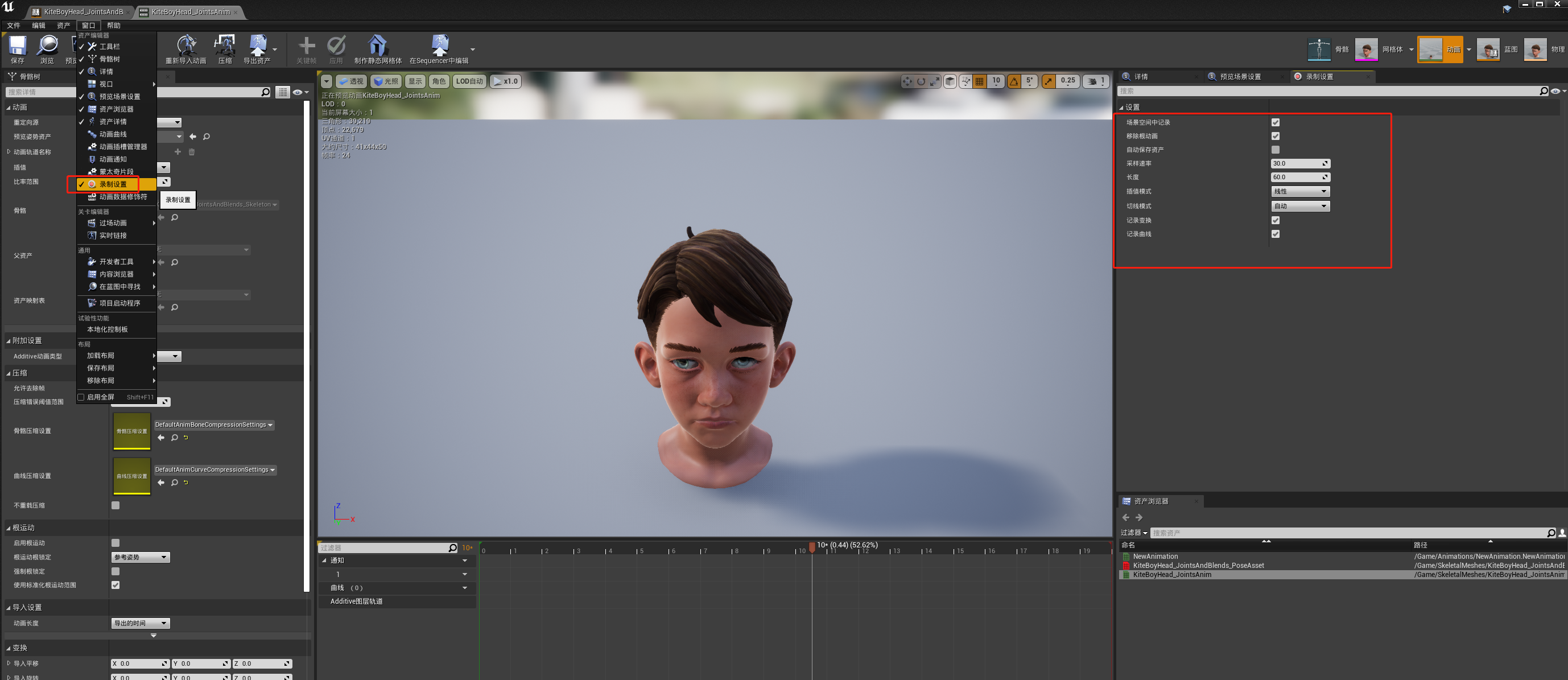1568x680 pixels.
Task: Toggle the 自动保存资产 auto-save asset checkbox
Action: 1275,150
